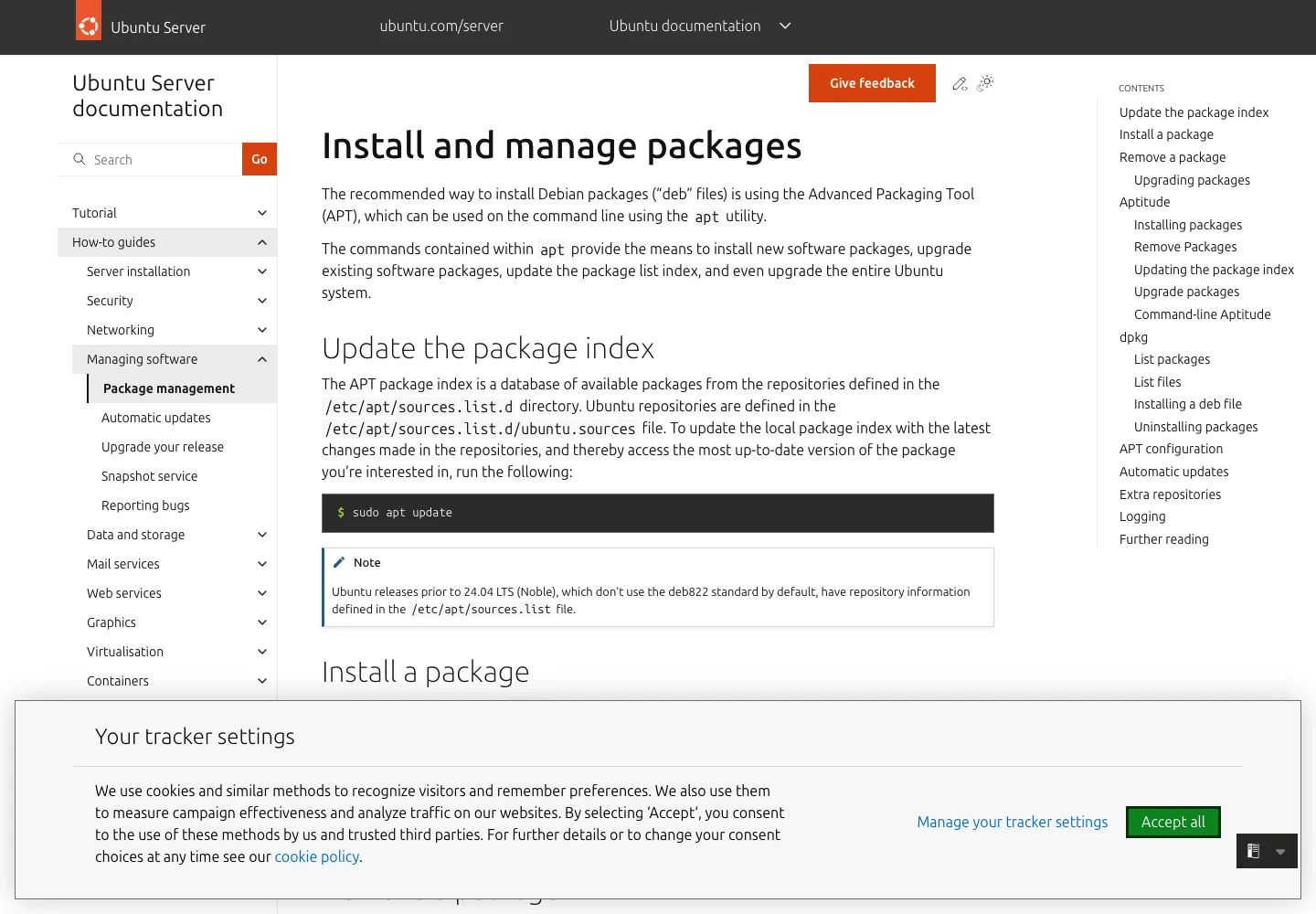Viewport: 1316px width, 914px height.
Task: Go to Uninstalling packages in contents
Action: [x=1196, y=427]
